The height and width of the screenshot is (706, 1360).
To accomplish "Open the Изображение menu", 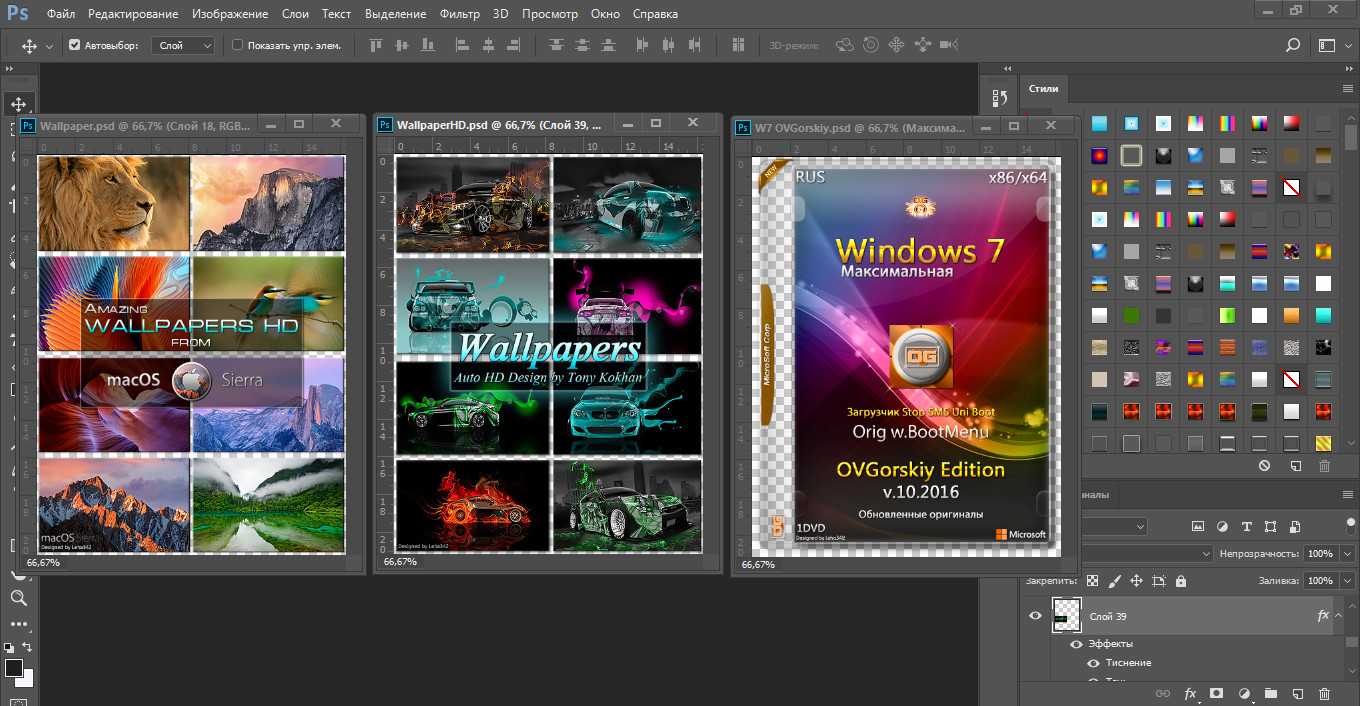I will [228, 14].
